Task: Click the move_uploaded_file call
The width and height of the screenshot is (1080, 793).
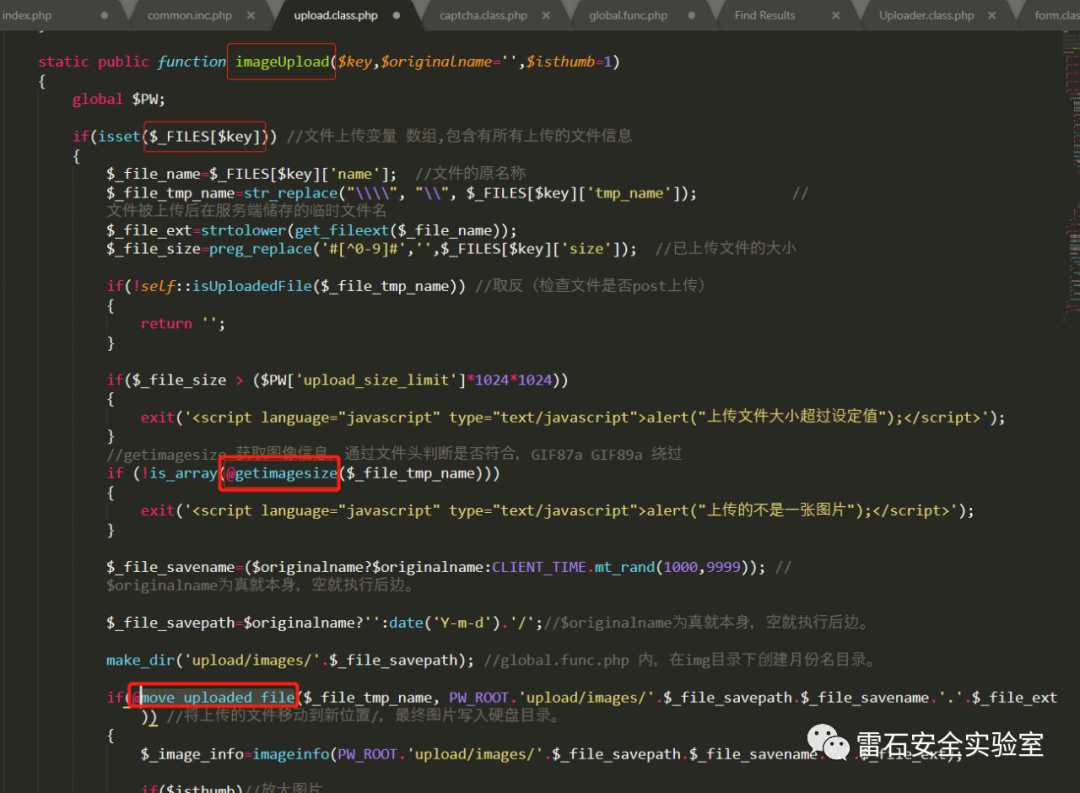Action: click(217, 697)
